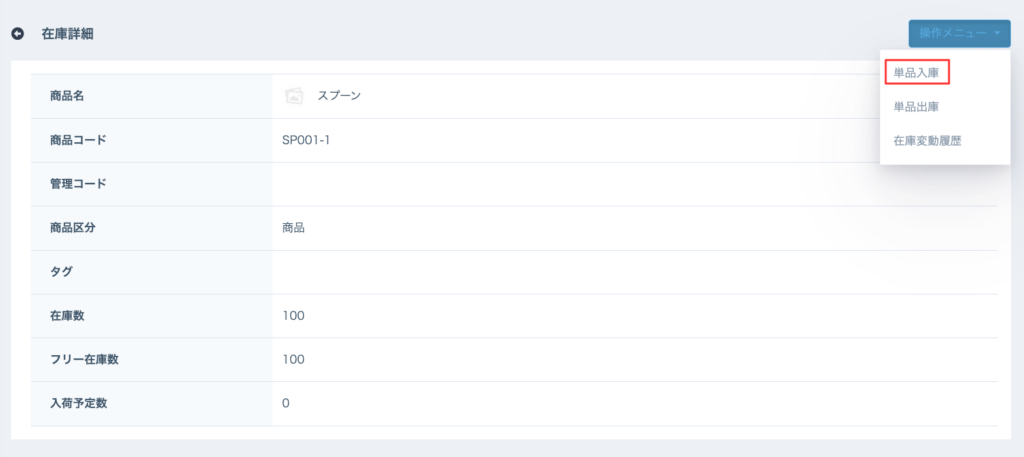Click the 在庫数 row label
Image resolution: width=1024 pixels, height=457 pixels.
(67, 316)
